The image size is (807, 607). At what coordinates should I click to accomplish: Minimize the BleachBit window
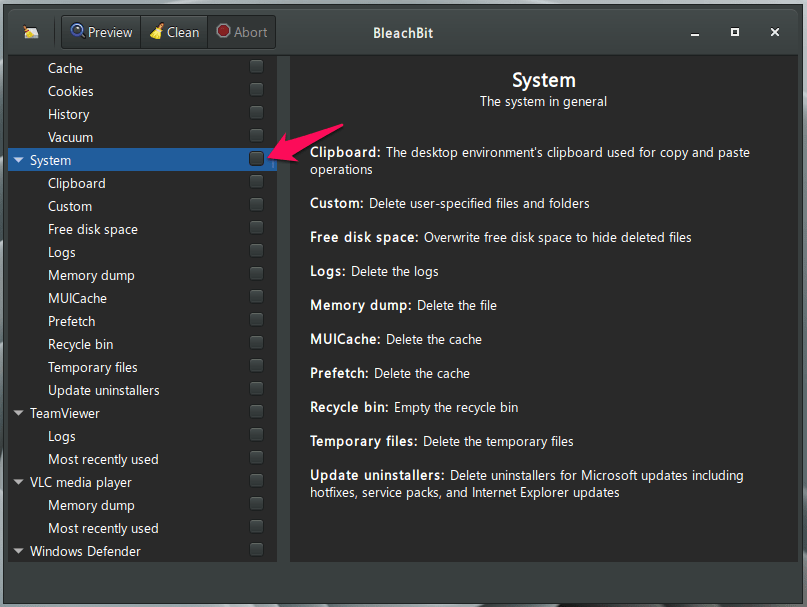[x=695, y=32]
